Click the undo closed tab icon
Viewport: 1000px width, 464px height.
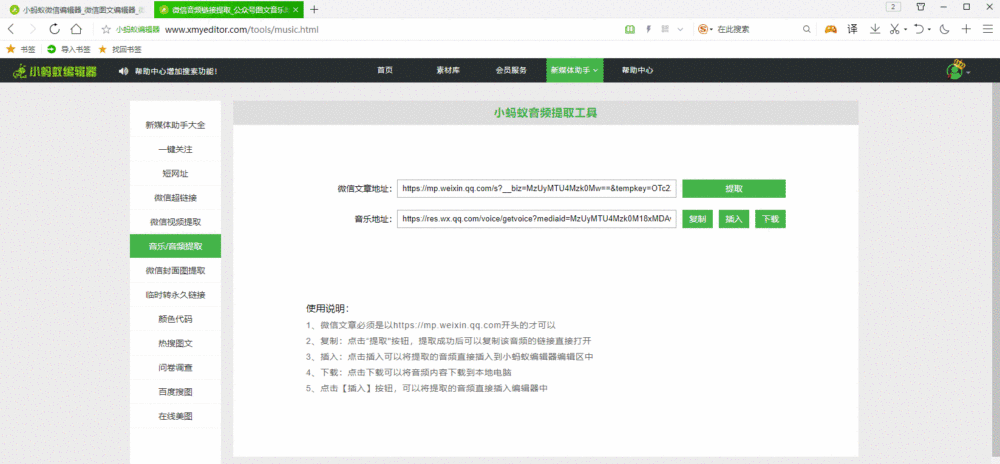click(919, 29)
